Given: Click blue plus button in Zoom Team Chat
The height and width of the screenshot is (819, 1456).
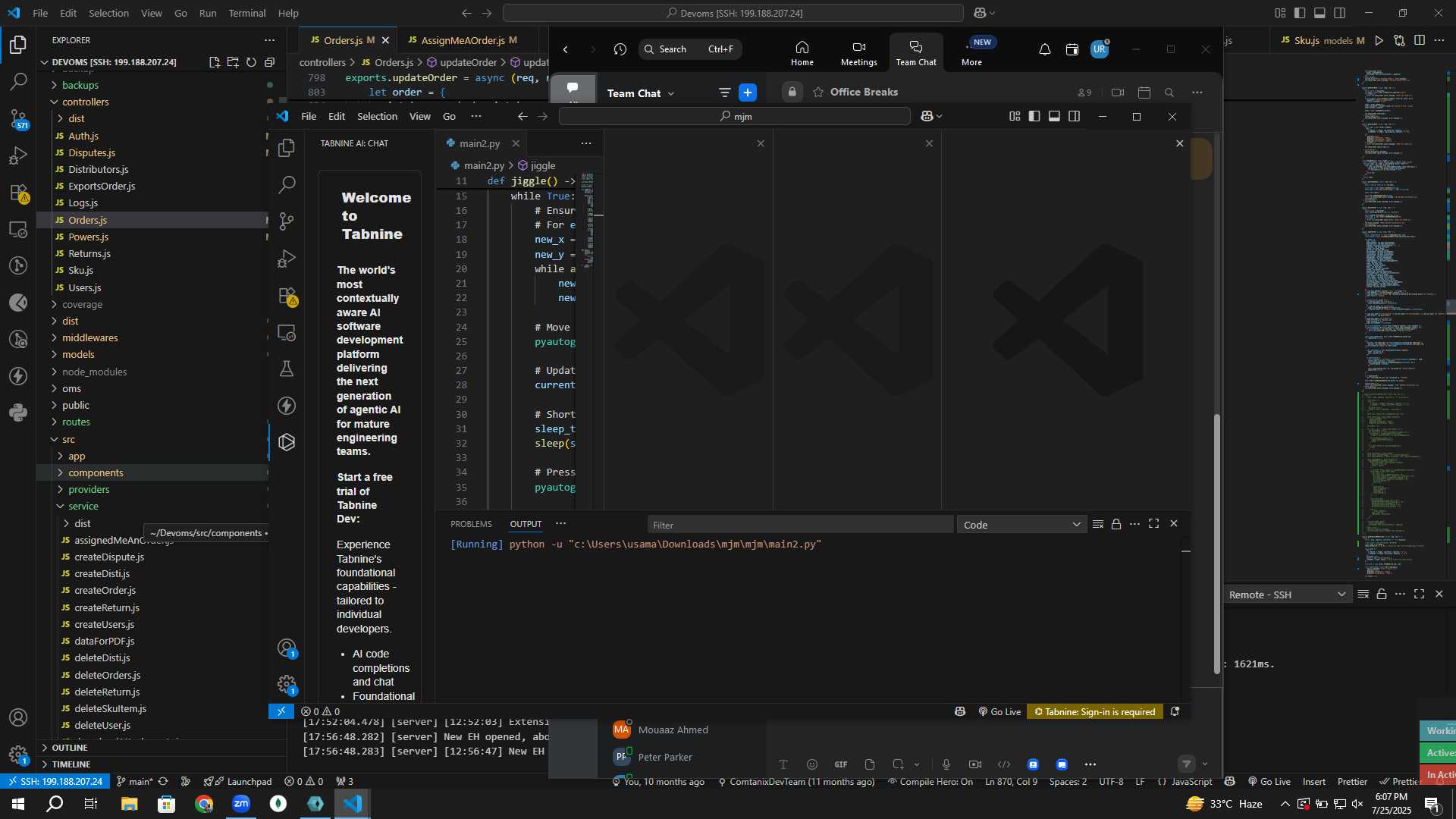Looking at the screenshot, I should pyautogui.click(x=748, y=93).
